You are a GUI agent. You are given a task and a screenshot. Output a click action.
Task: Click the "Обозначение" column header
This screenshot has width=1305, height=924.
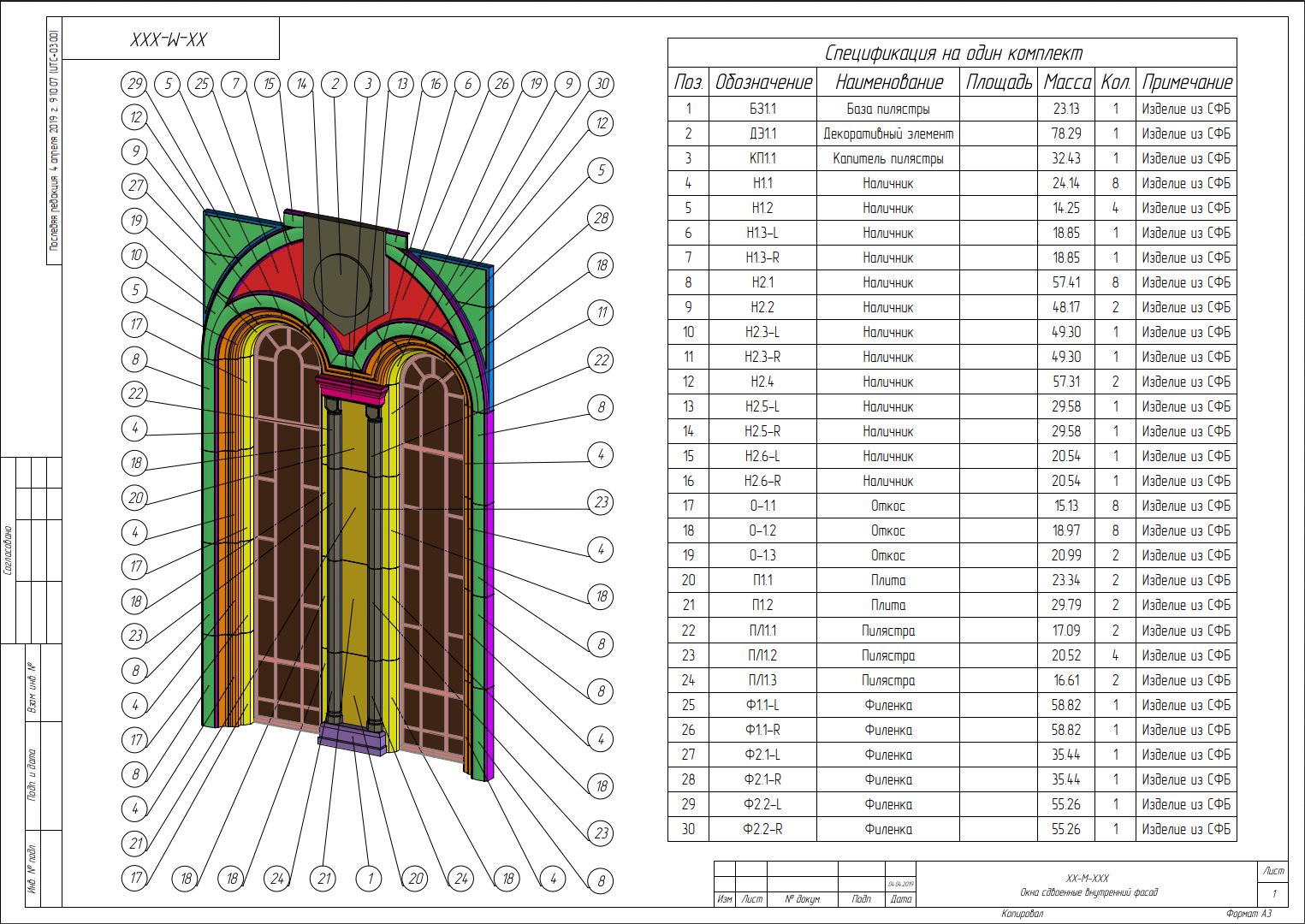763,82
